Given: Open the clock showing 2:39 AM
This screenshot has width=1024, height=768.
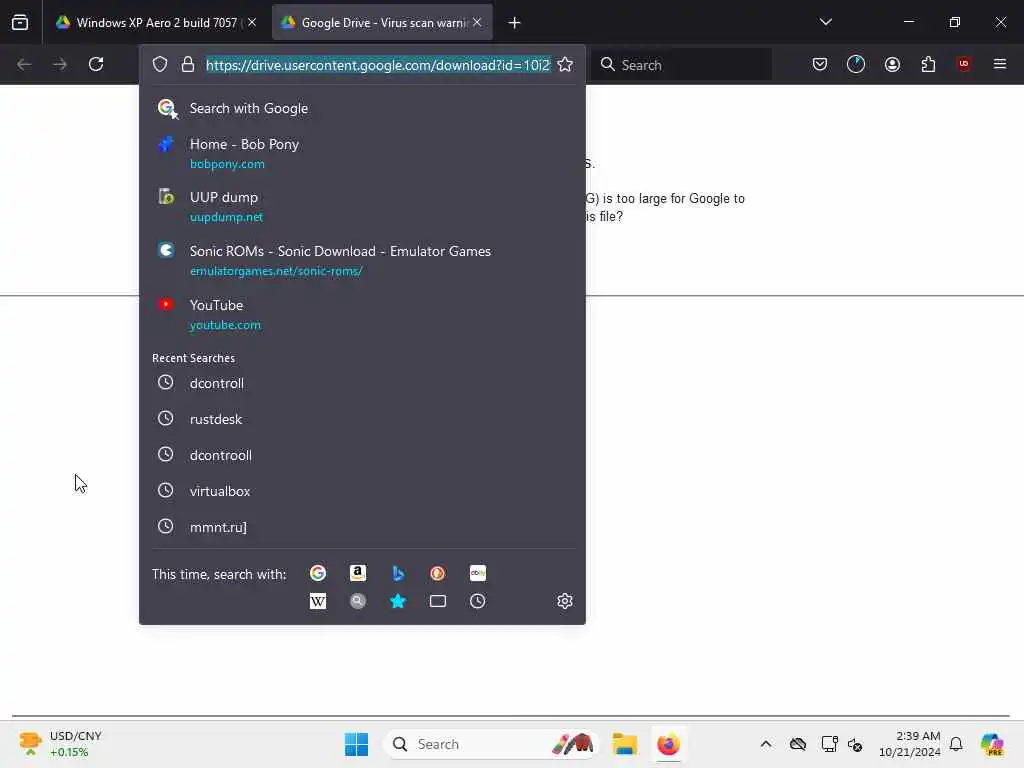Looking at the screenshot, I should point(910,744).
